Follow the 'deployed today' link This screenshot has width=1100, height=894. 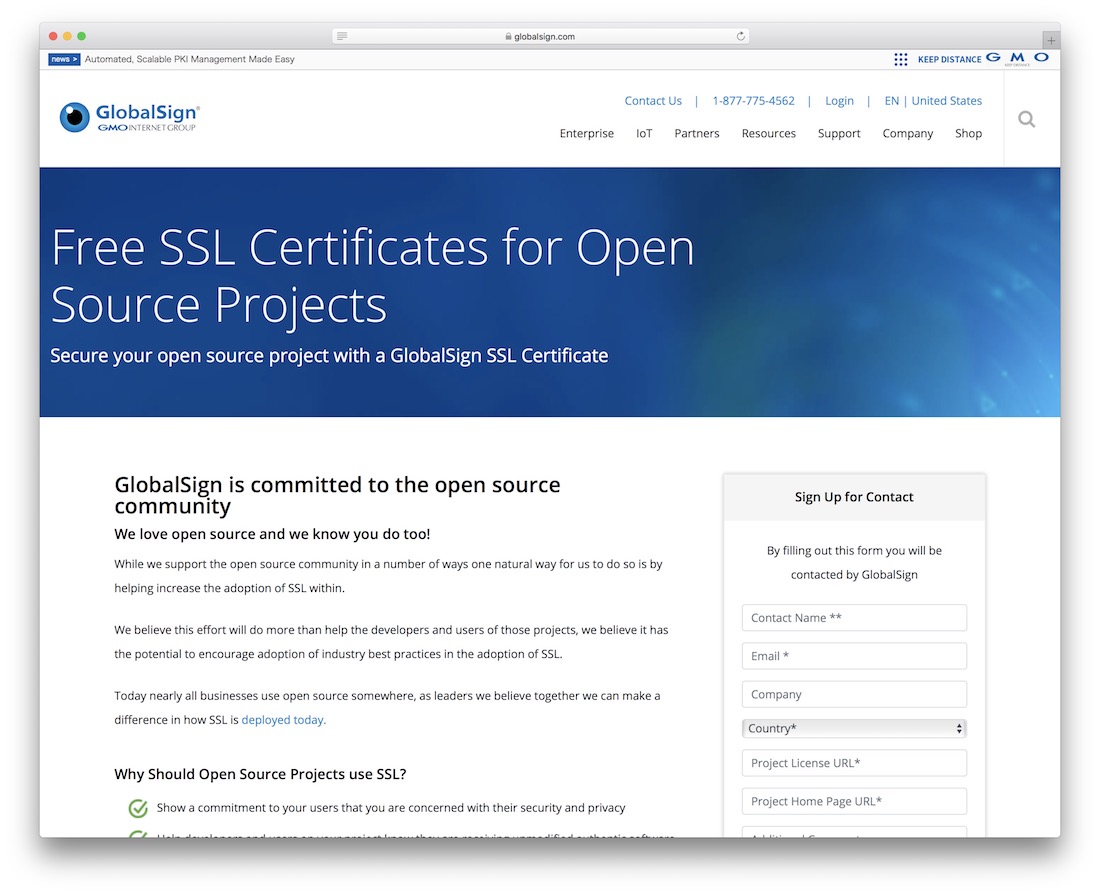pyautogui.click(x=283, y=720)
